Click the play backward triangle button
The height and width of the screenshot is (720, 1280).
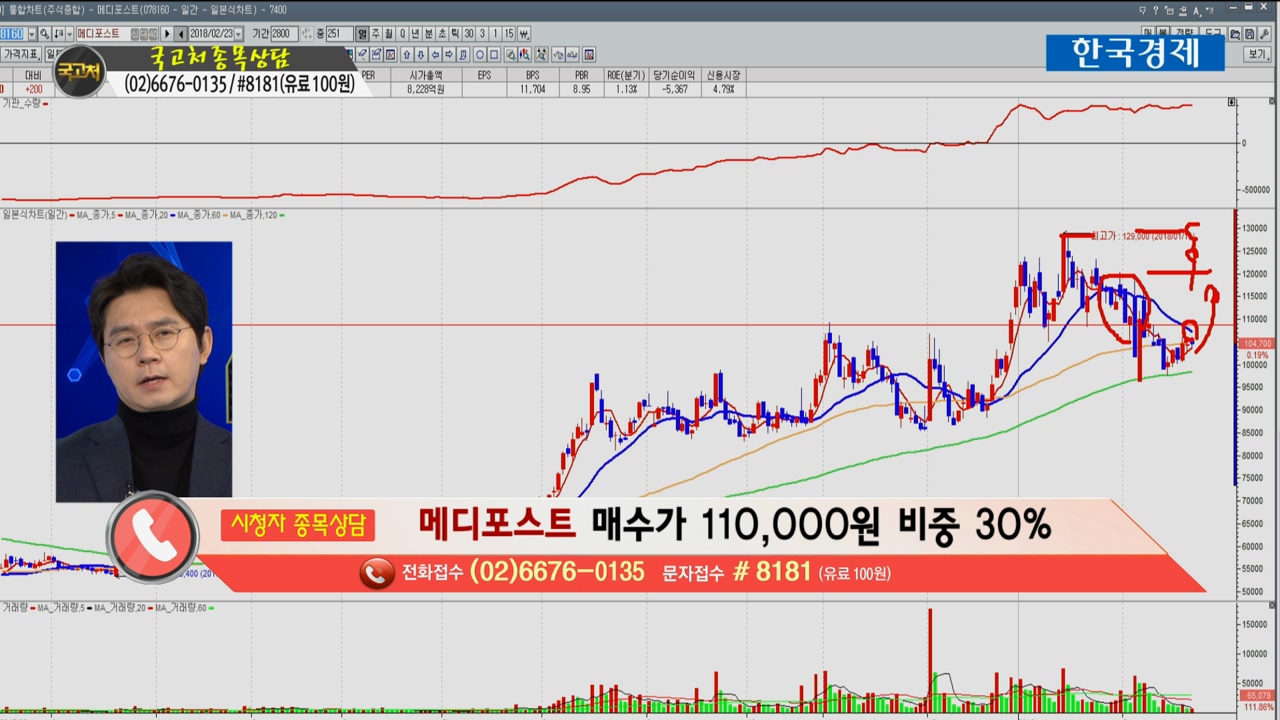pos(180,34)
